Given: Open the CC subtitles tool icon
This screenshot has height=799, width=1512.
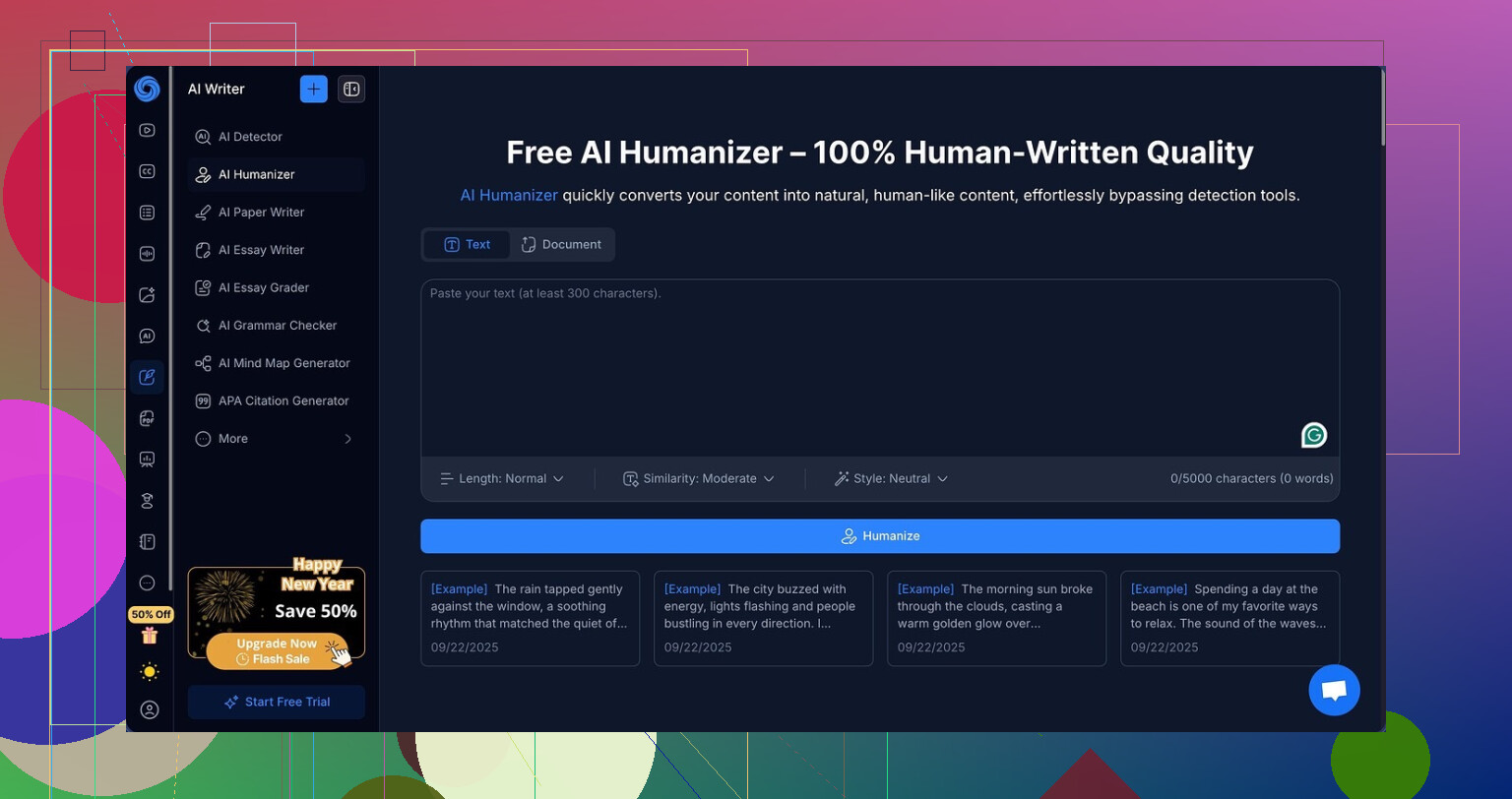Looking at the screenshot, I should [147, 170].
